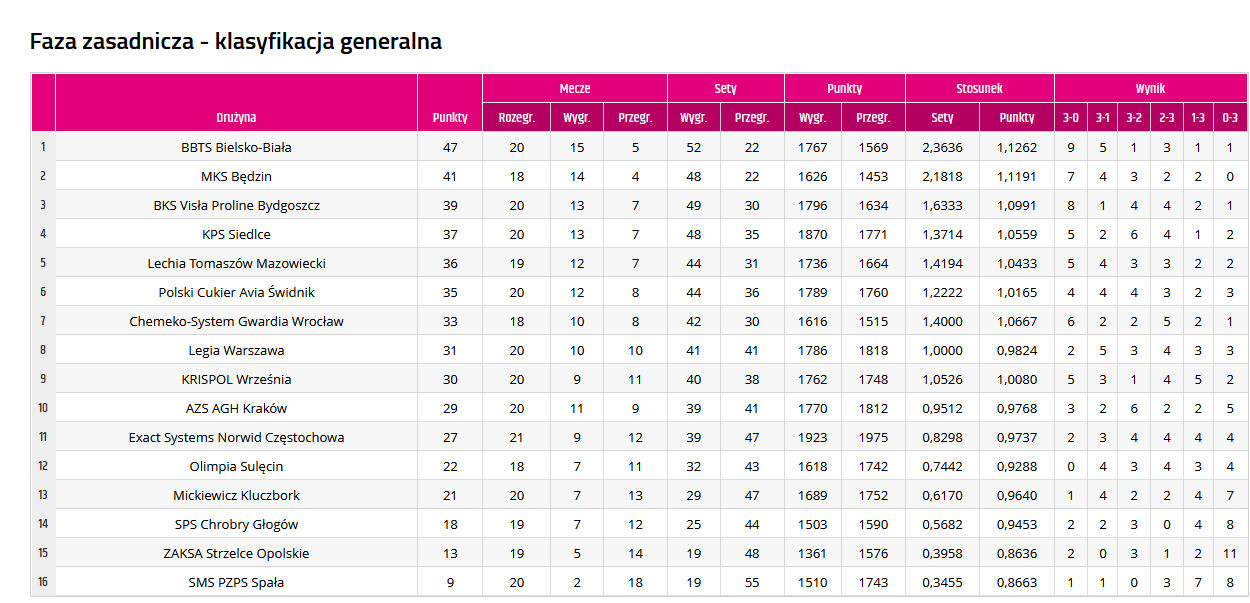Click the Legia Warszawa team name

pyautogui.click(x=236, y=350)
